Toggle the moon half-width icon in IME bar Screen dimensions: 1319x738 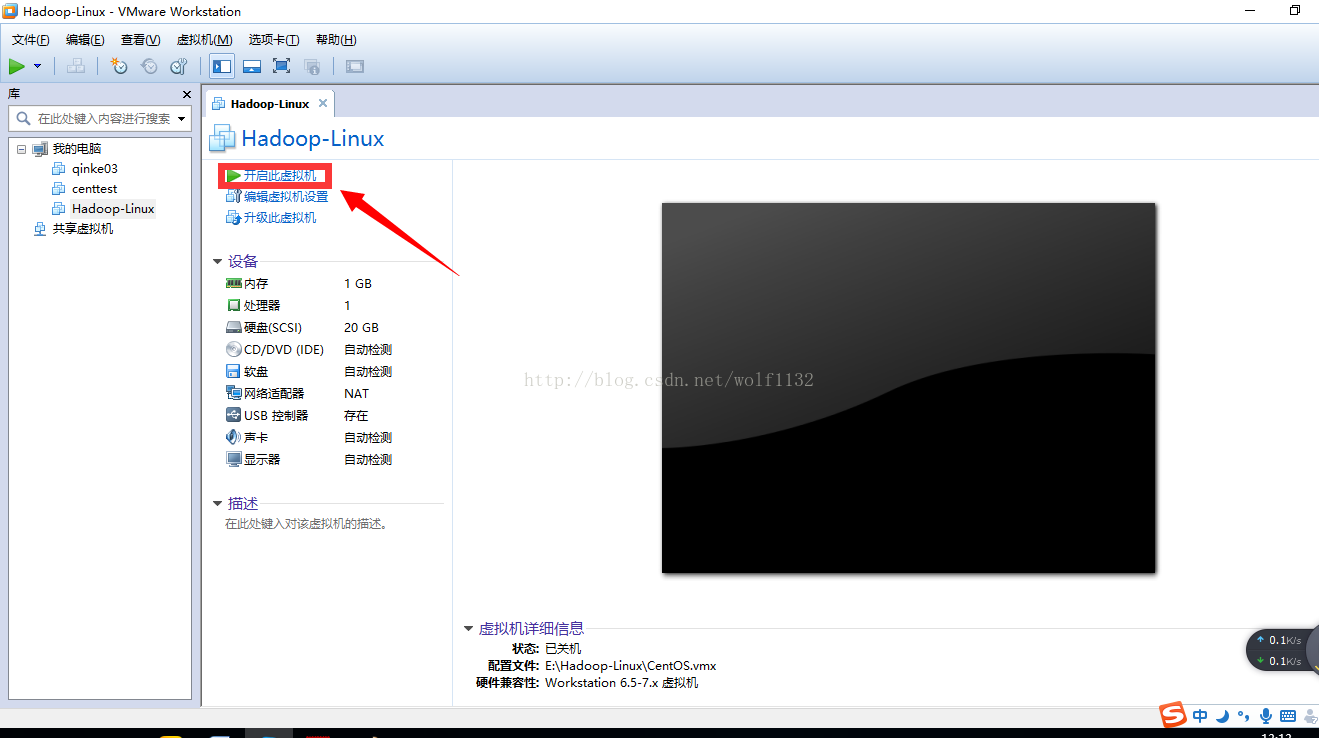tap(1222, 716)
